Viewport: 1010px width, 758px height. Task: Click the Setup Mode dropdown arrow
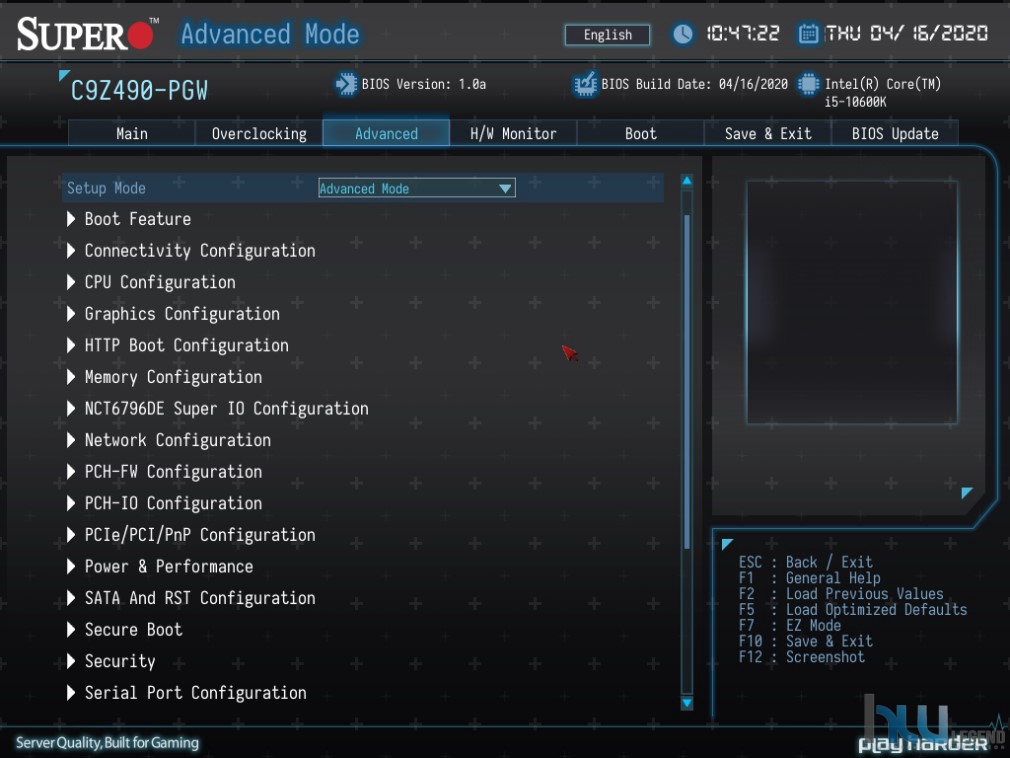(x=505, y=189)
